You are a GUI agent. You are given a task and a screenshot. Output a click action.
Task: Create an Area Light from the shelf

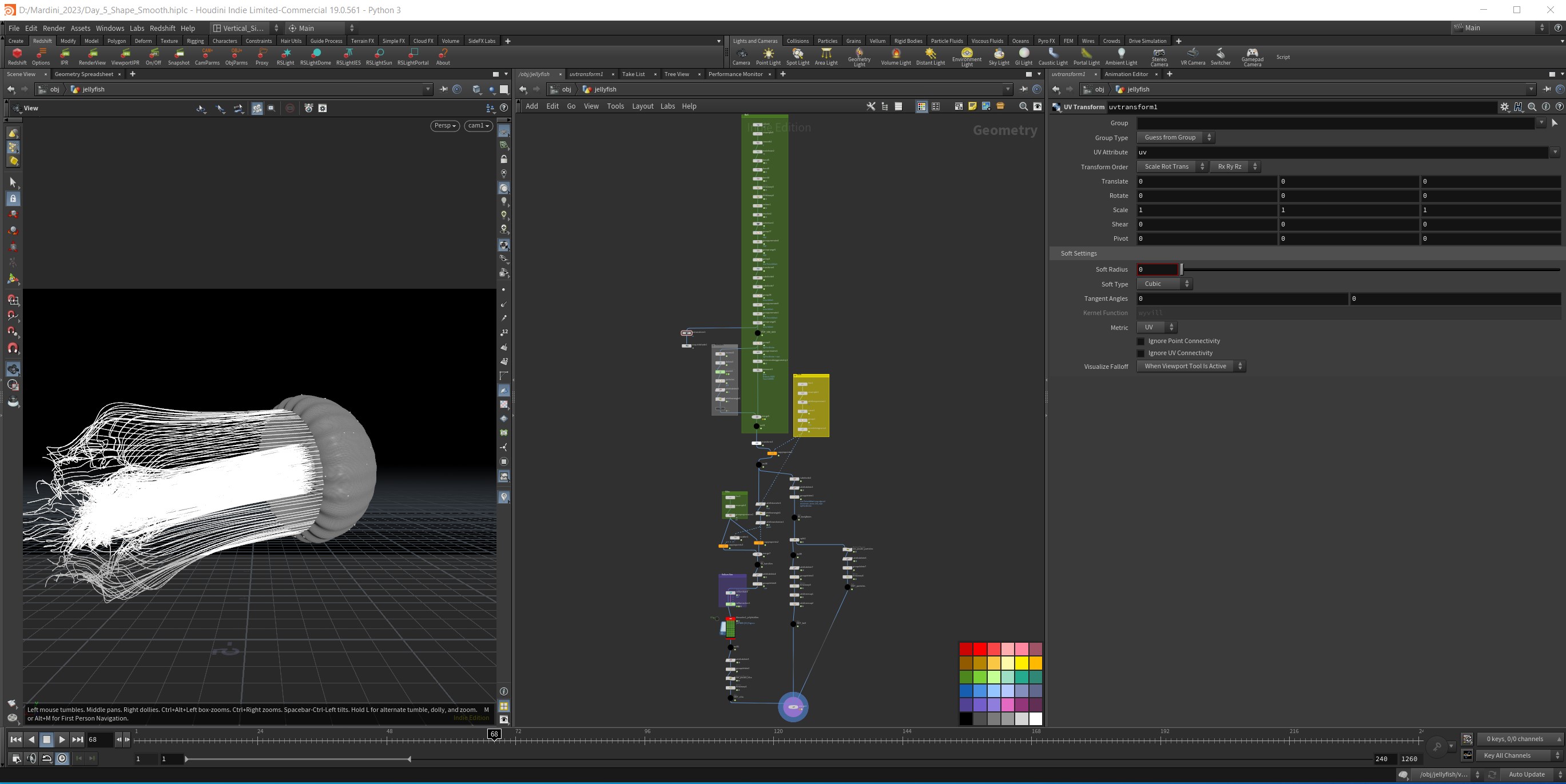[826, 57]
